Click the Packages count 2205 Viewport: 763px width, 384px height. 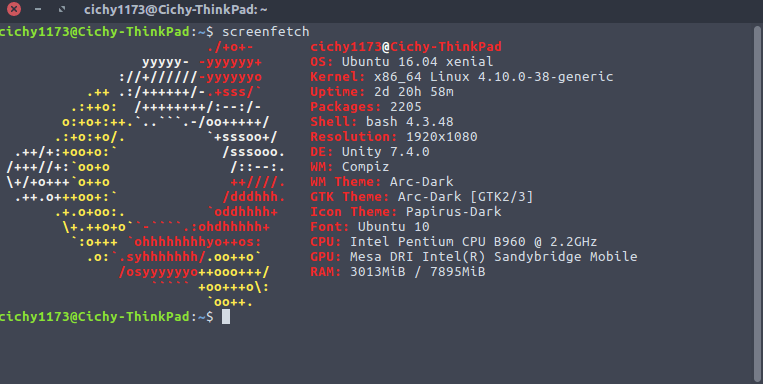tap(406, 107)
